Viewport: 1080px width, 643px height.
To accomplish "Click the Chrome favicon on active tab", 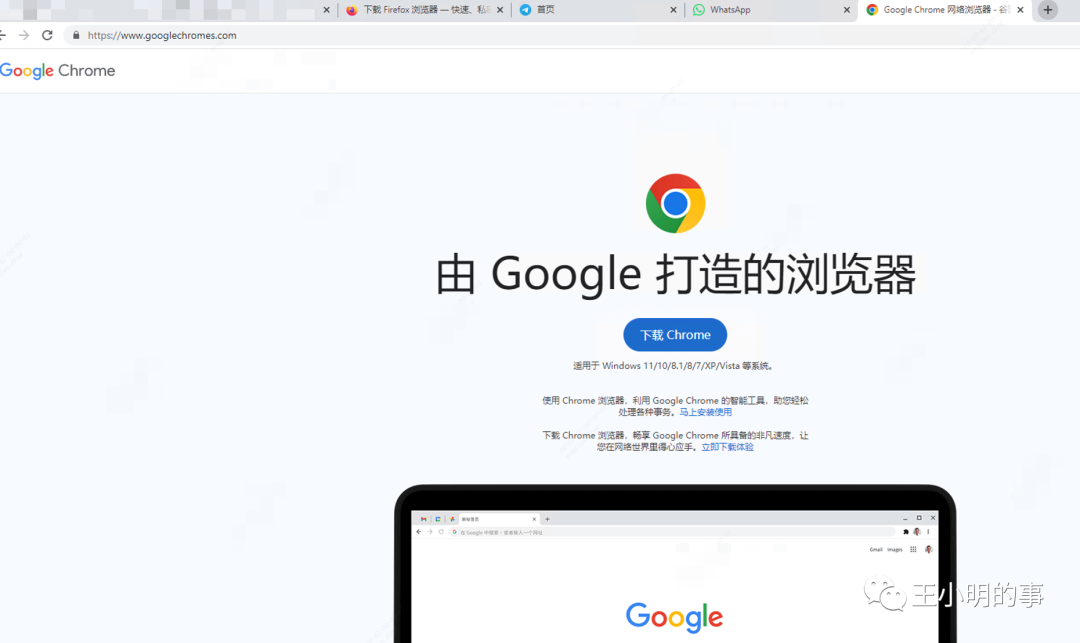I will click(872, 10).
